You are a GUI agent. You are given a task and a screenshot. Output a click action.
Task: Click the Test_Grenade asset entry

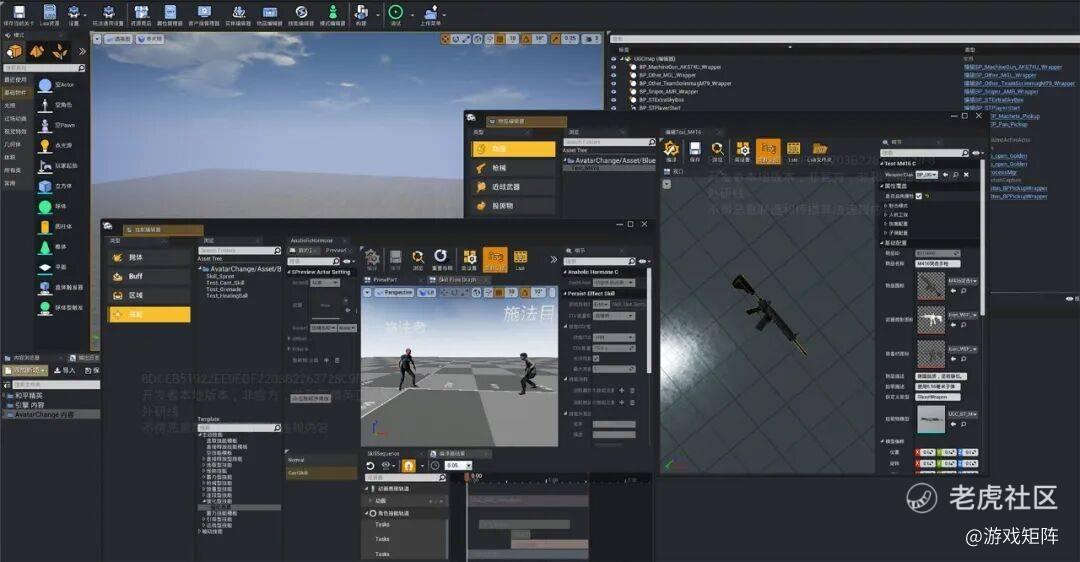[226, 289]
